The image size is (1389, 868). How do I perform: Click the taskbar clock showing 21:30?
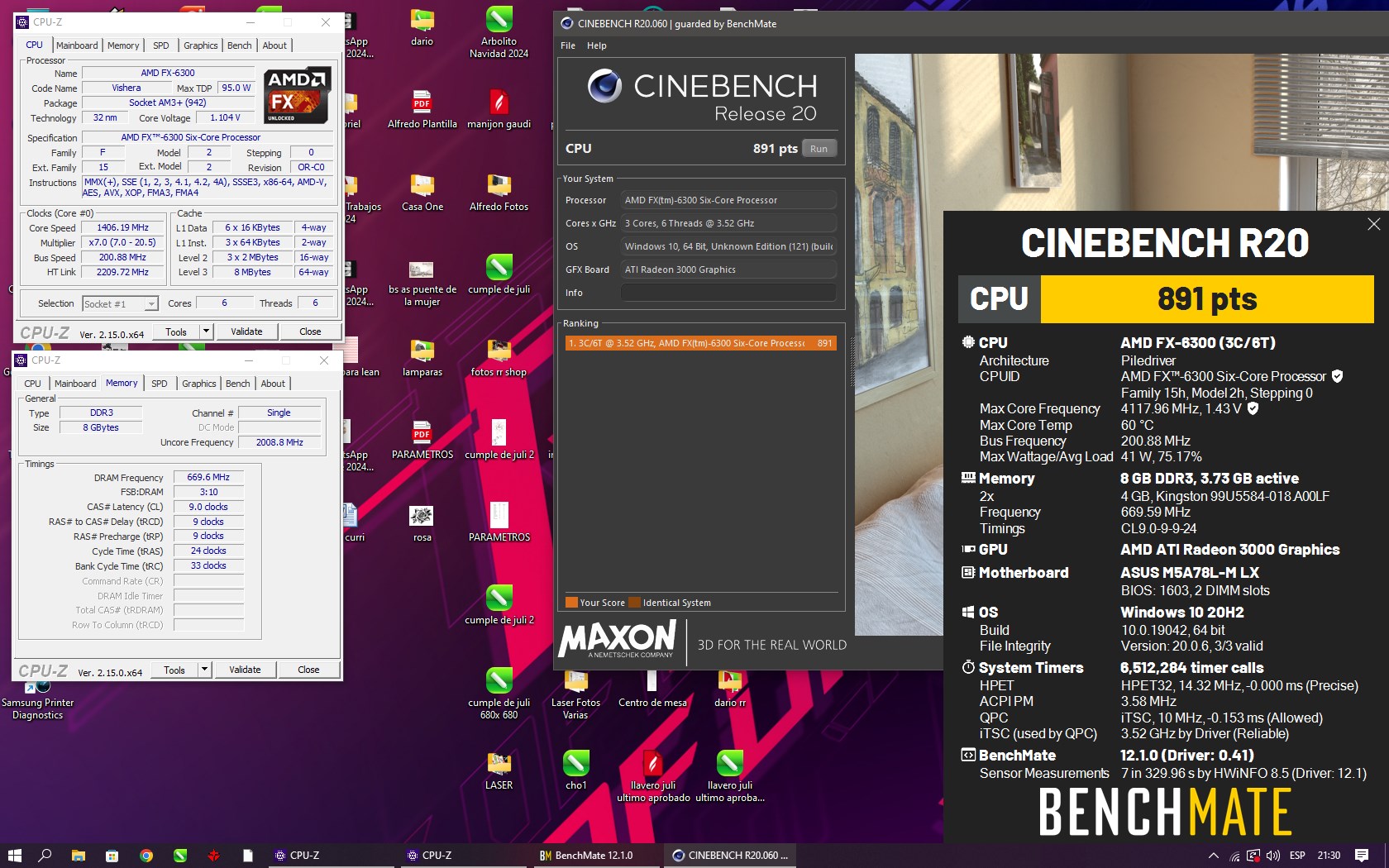pyautogui.click(x=1329, y=856)
